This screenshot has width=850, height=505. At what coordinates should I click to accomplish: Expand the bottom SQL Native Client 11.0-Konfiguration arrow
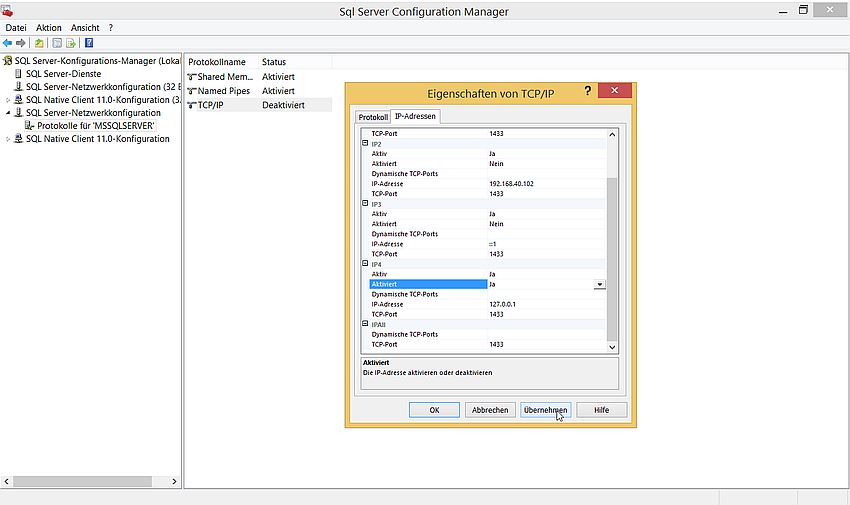[8, 139]
